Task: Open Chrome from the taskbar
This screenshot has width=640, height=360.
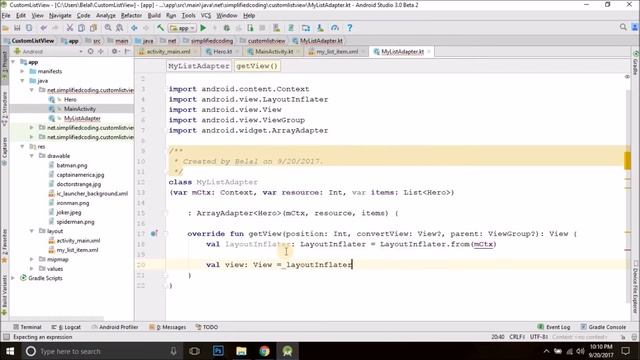Action: click(264, 351)
